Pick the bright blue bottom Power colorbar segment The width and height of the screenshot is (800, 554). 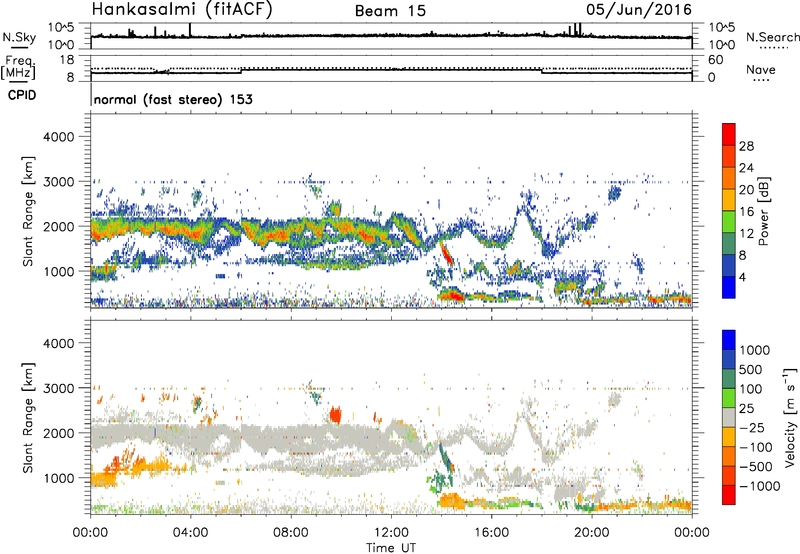(729, 288)
